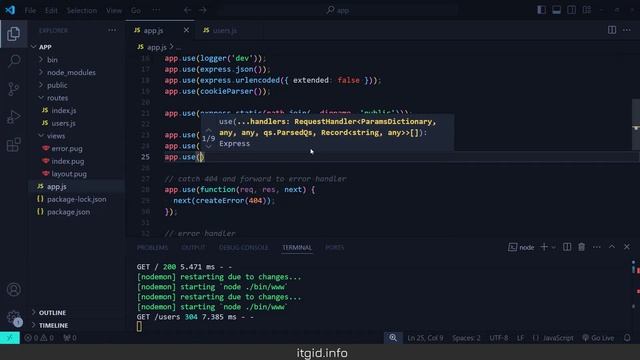Open Explorer views and more actions ellipsis

tap(112, 30)
